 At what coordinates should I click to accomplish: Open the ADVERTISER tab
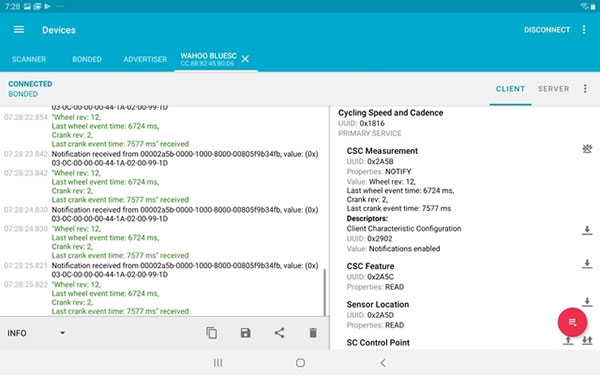145,59
